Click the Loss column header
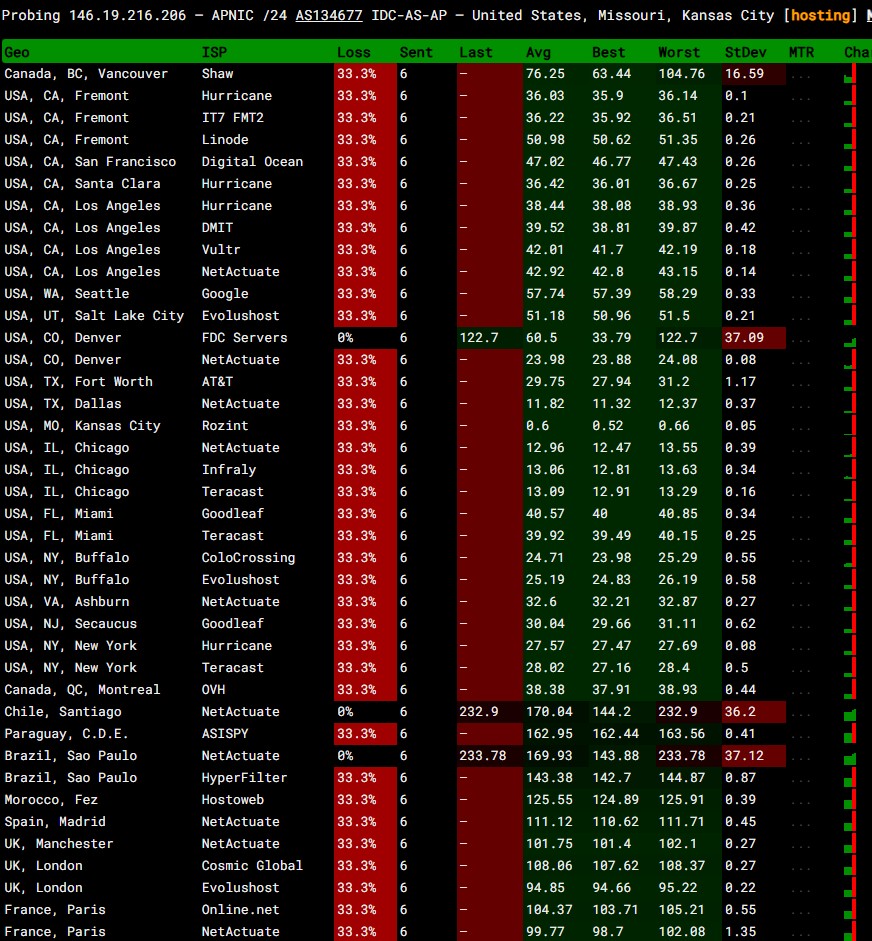This screenshot has width=872, height=941. point(353,52)
